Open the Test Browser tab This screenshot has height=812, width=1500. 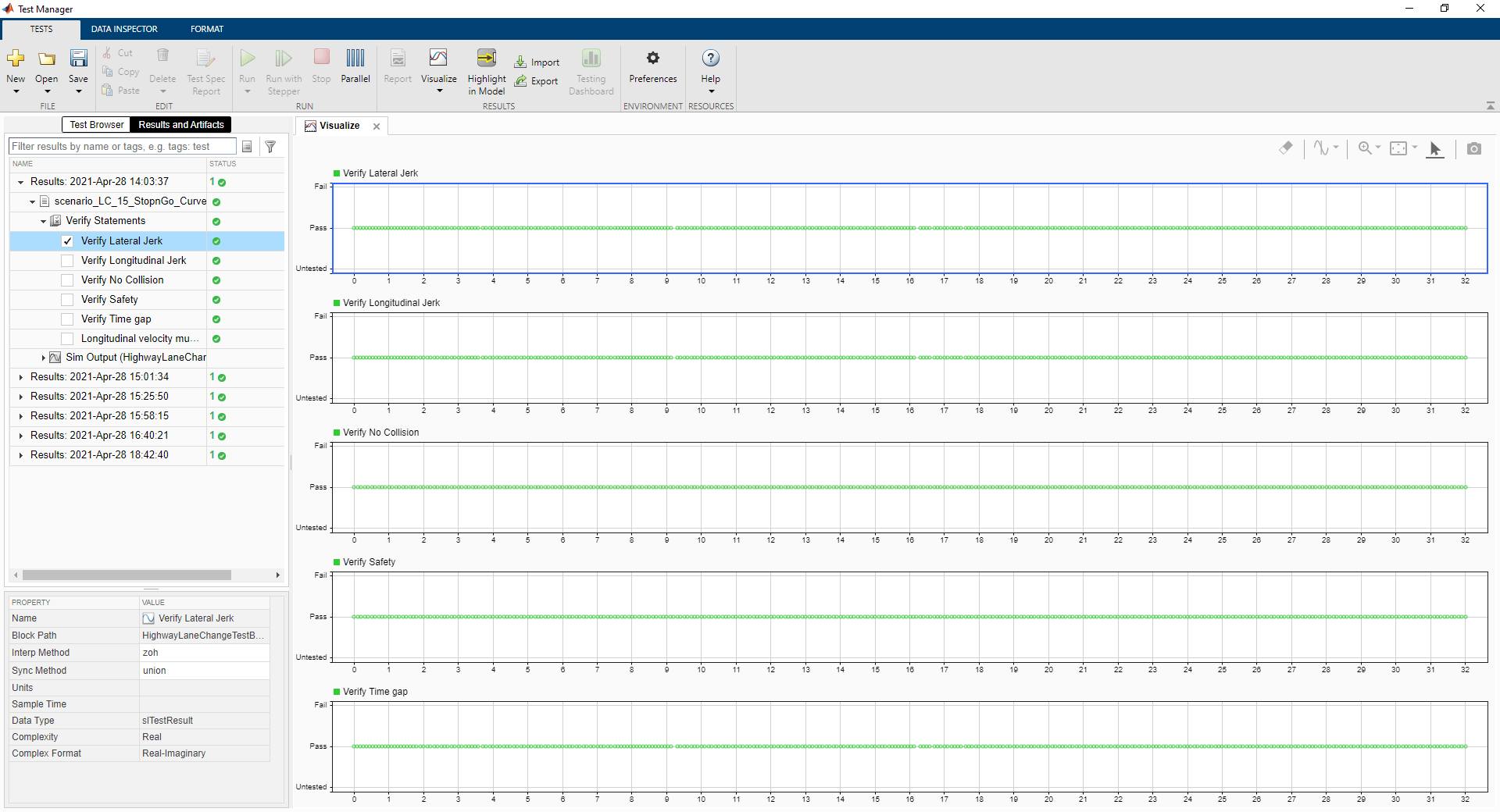[96, 125]
